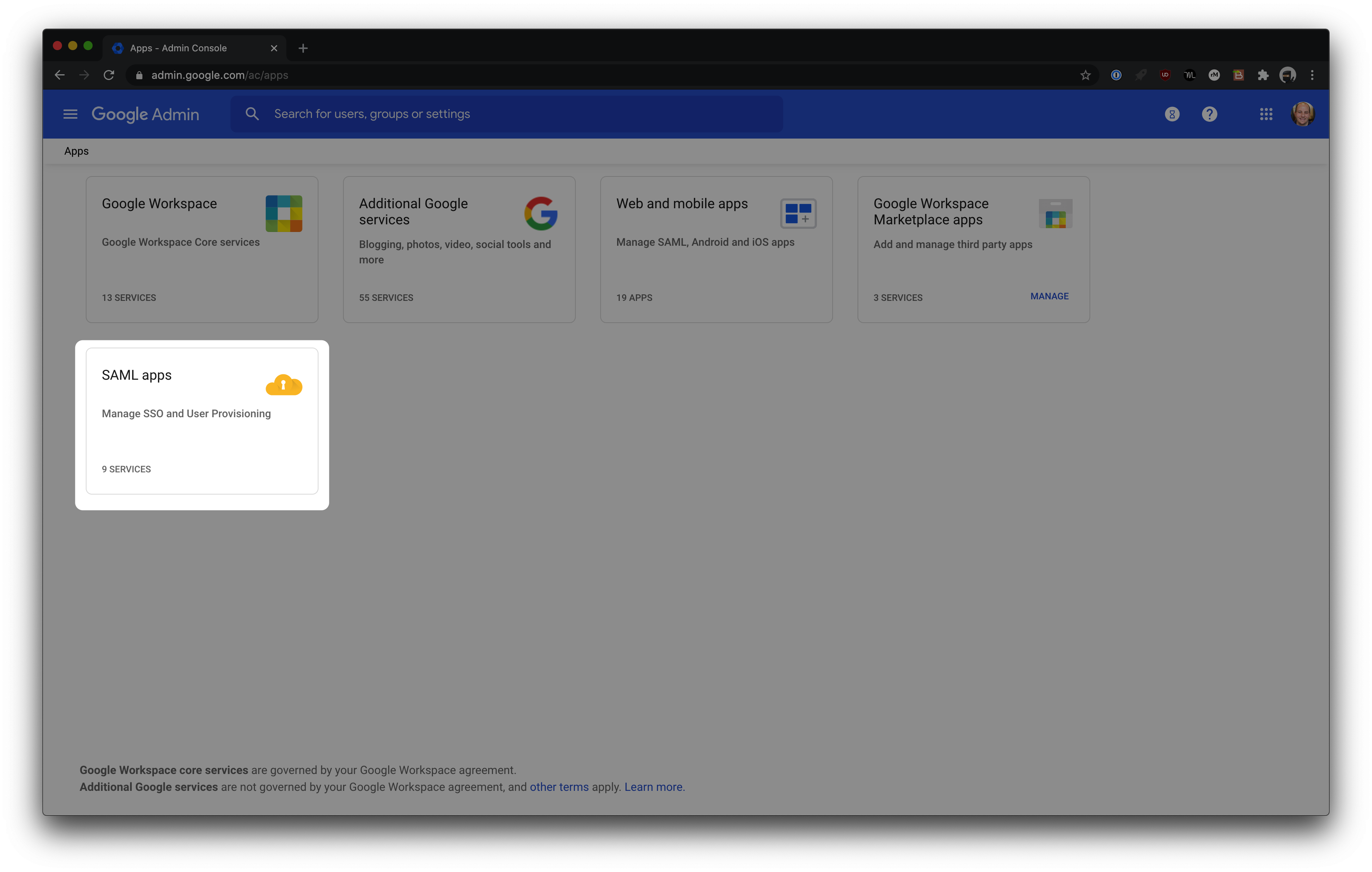1372x872 pixels.
Task: Select the Apps - Admin Console tab
Action: 178,48
